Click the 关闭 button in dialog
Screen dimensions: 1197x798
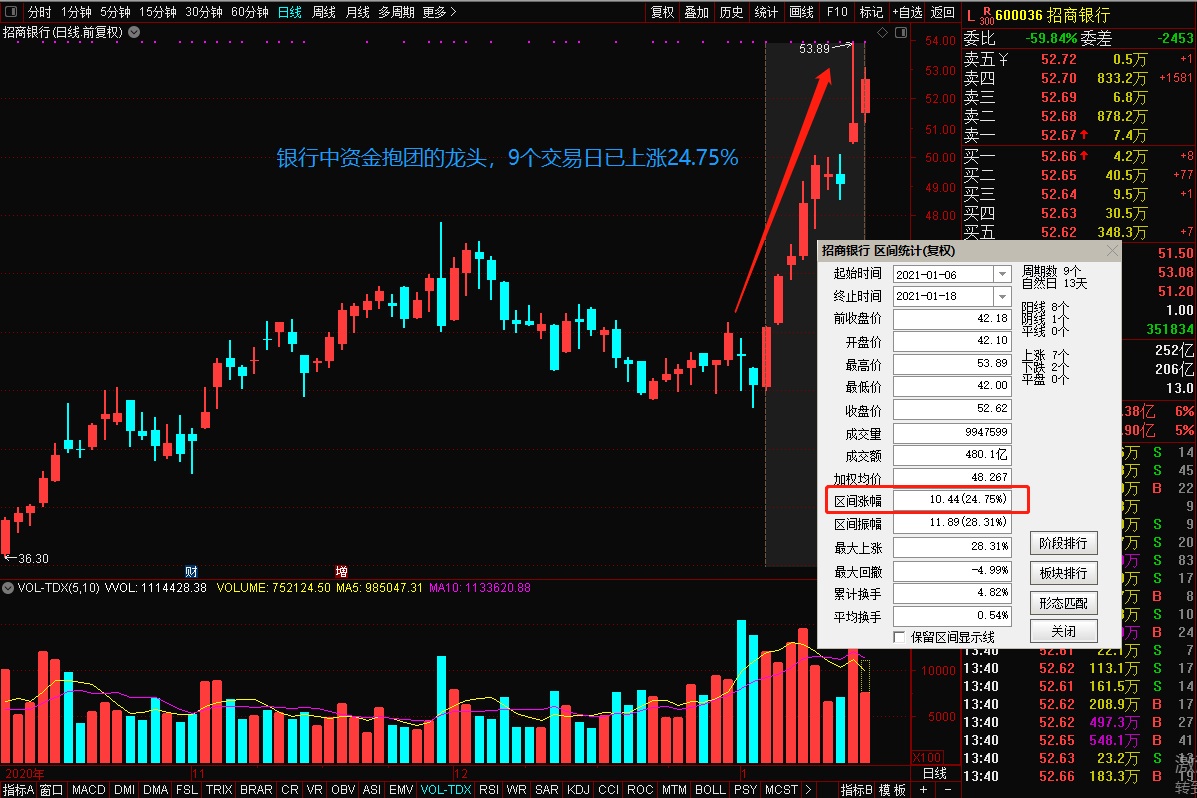click(1063, 631)
